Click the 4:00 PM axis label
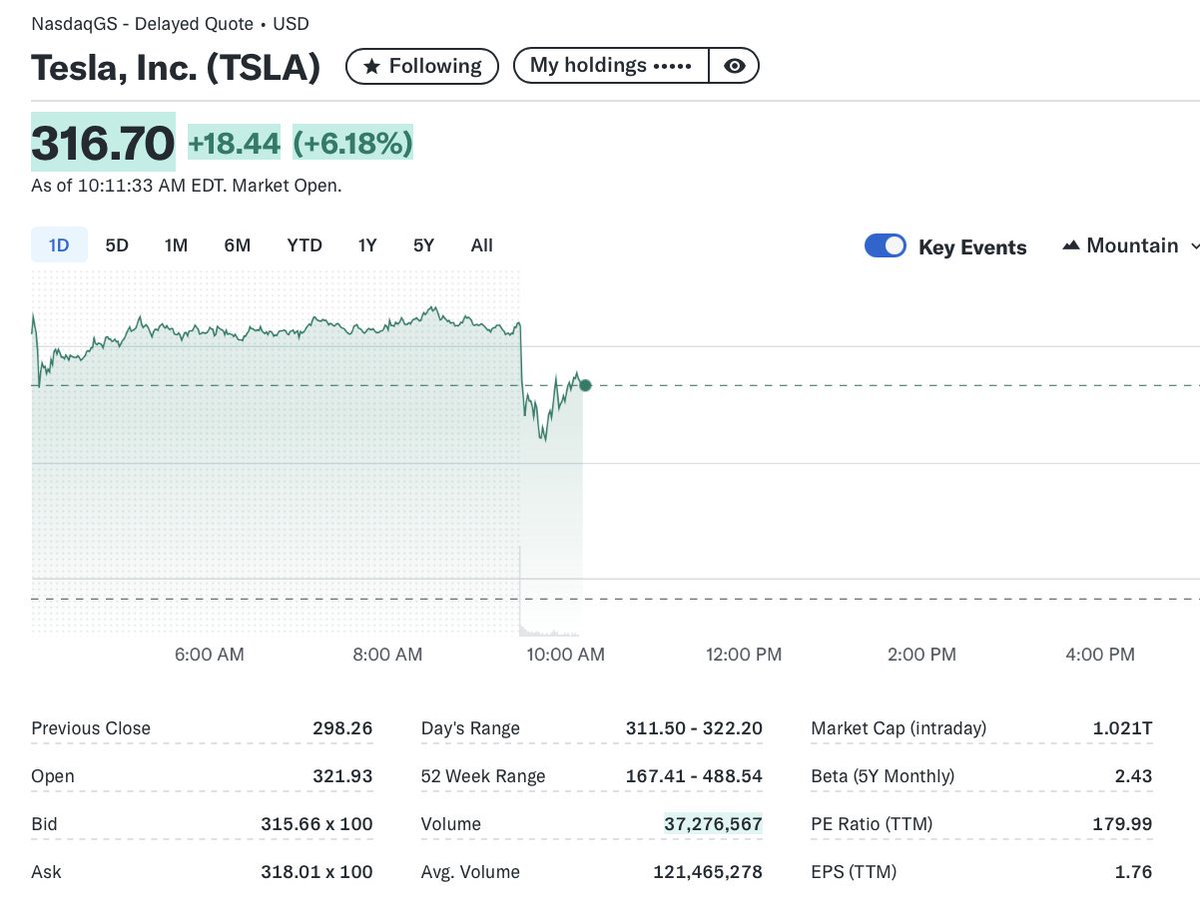Image resolution: width=1200 pixels, height=910 pixels. [x=1100, y=655]
